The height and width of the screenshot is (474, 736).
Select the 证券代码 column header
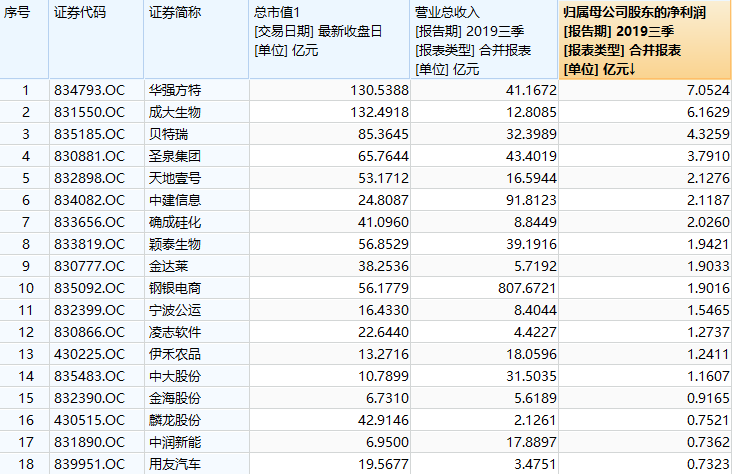click(96, 39)
